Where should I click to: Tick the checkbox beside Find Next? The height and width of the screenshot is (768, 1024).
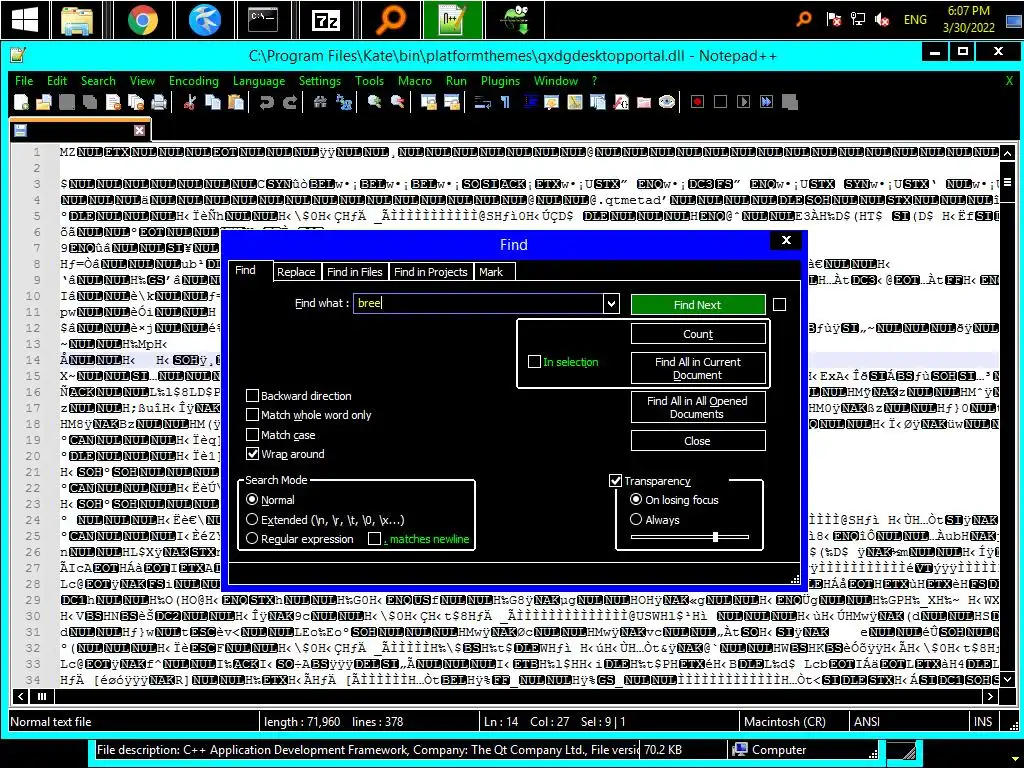click(x=779, y=305)
